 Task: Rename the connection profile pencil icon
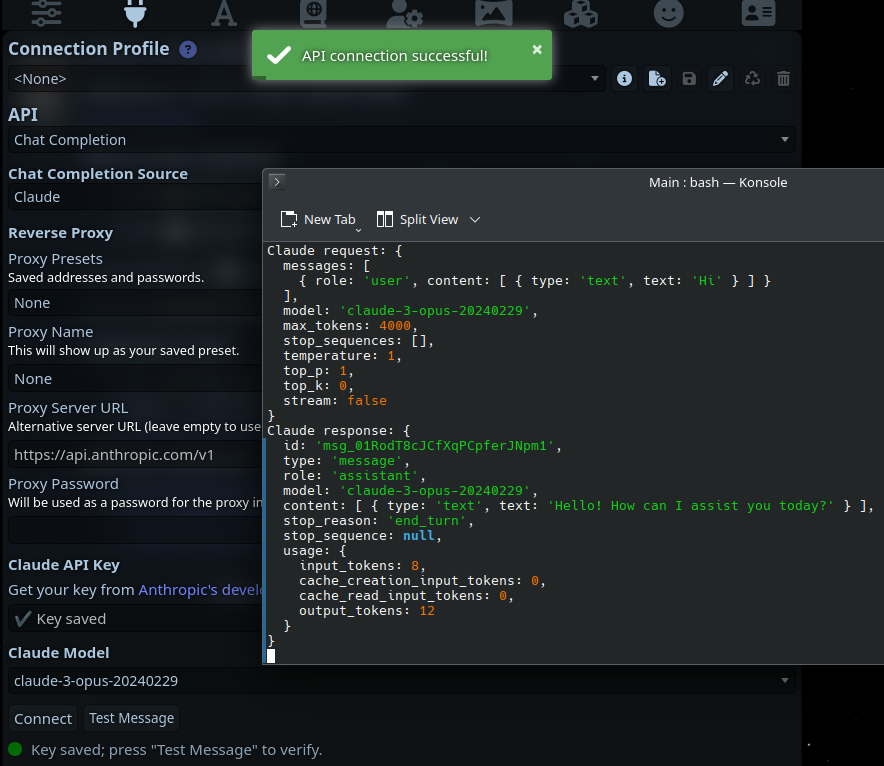pyautogui.click(x=721, y=78)
